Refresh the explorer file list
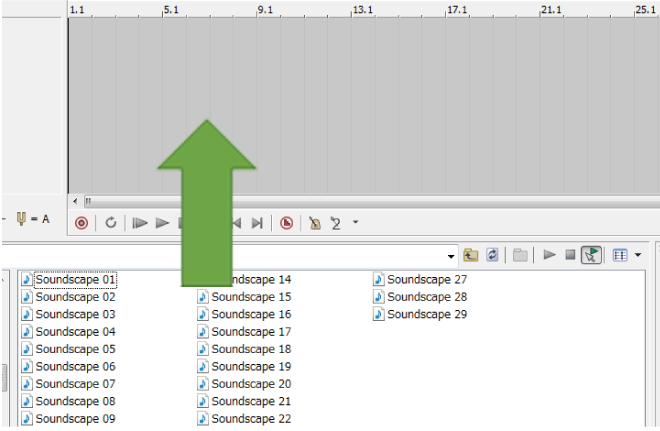Screen dimensions: 660x431 click(492, 255)
